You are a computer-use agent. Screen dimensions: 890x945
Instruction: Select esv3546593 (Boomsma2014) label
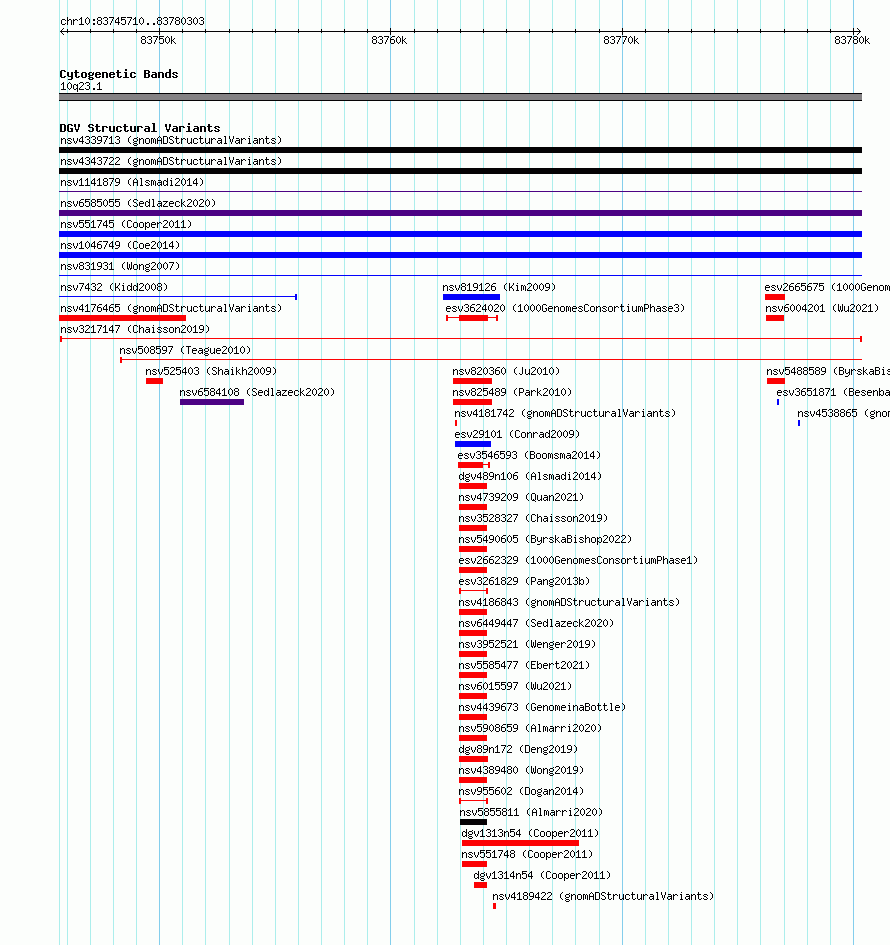pos(529,456)
